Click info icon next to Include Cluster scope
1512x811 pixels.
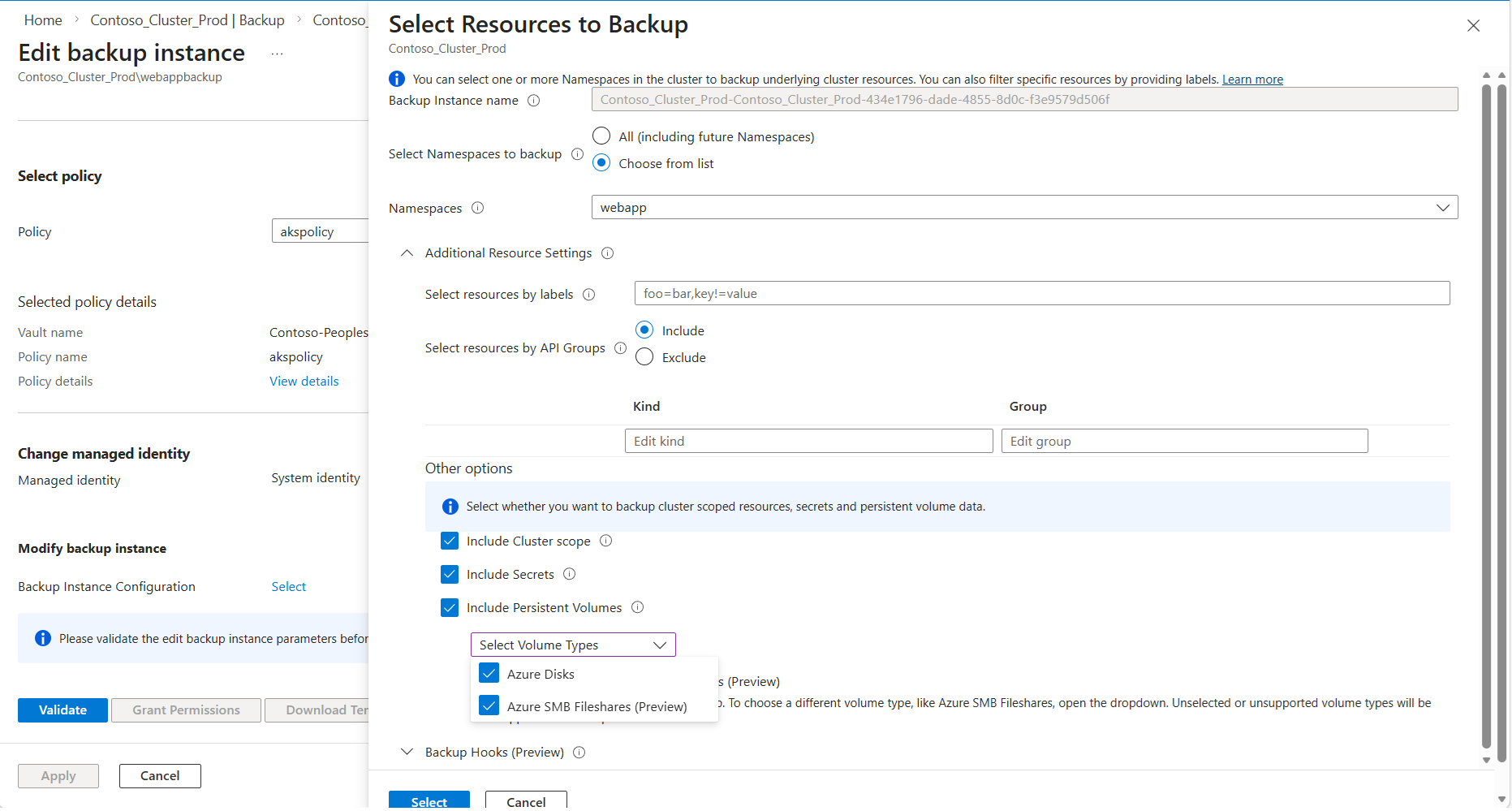coord(605,541)
